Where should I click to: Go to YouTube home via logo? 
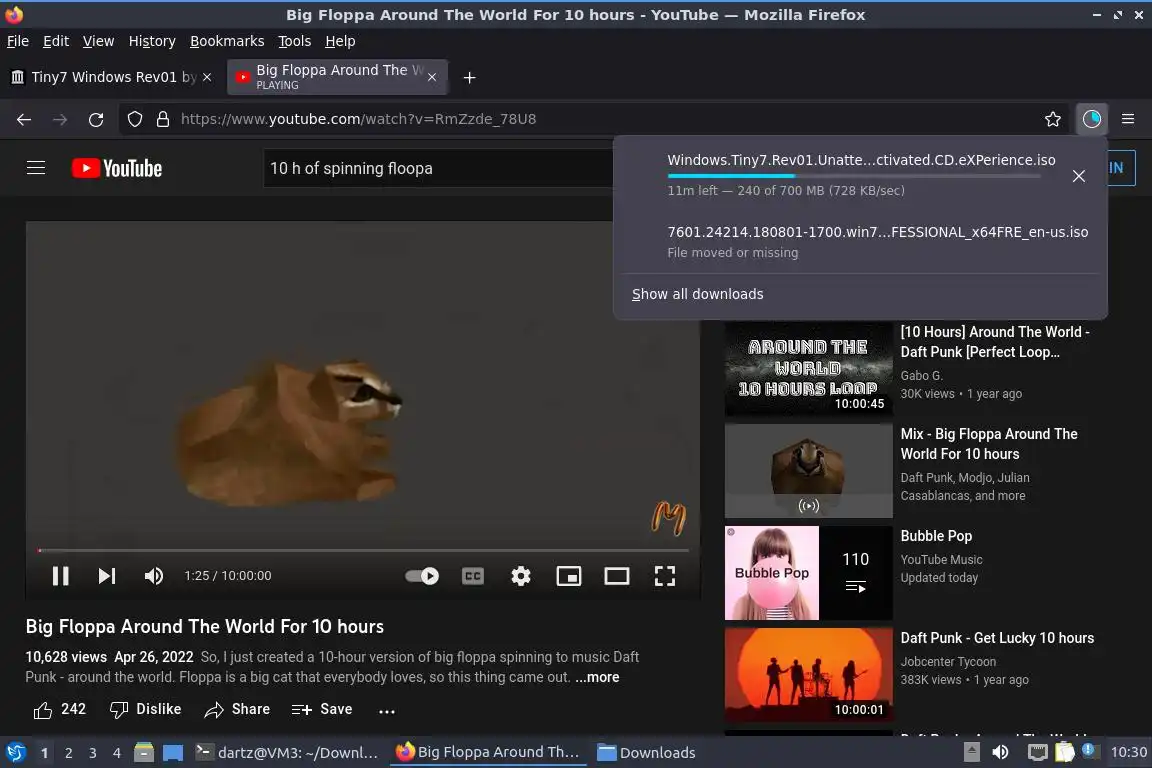117,168
